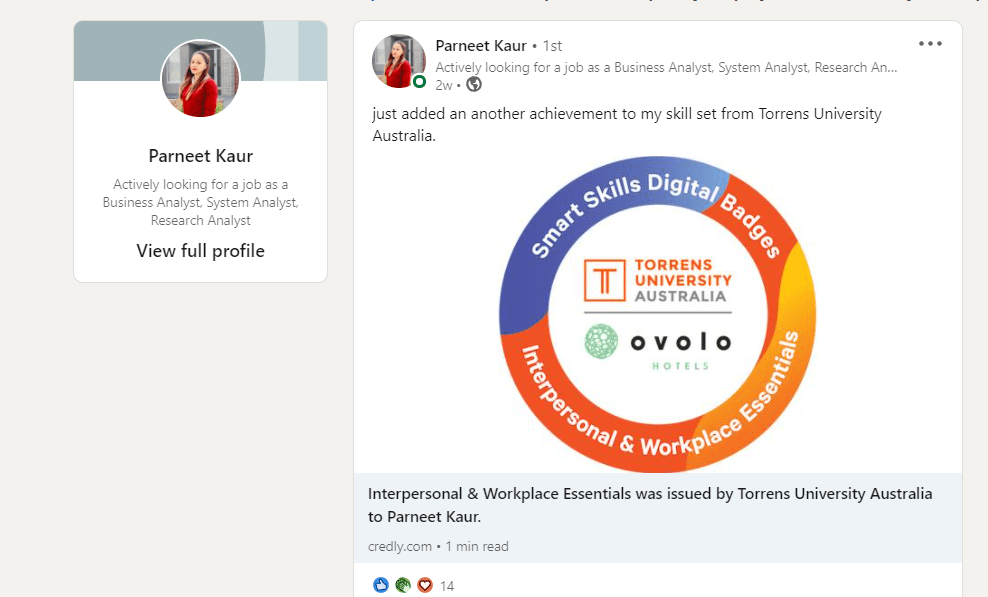988x597 pixels.
Task: Click the post text 'just added an another achievement'
Action: (x=627, y=124)
